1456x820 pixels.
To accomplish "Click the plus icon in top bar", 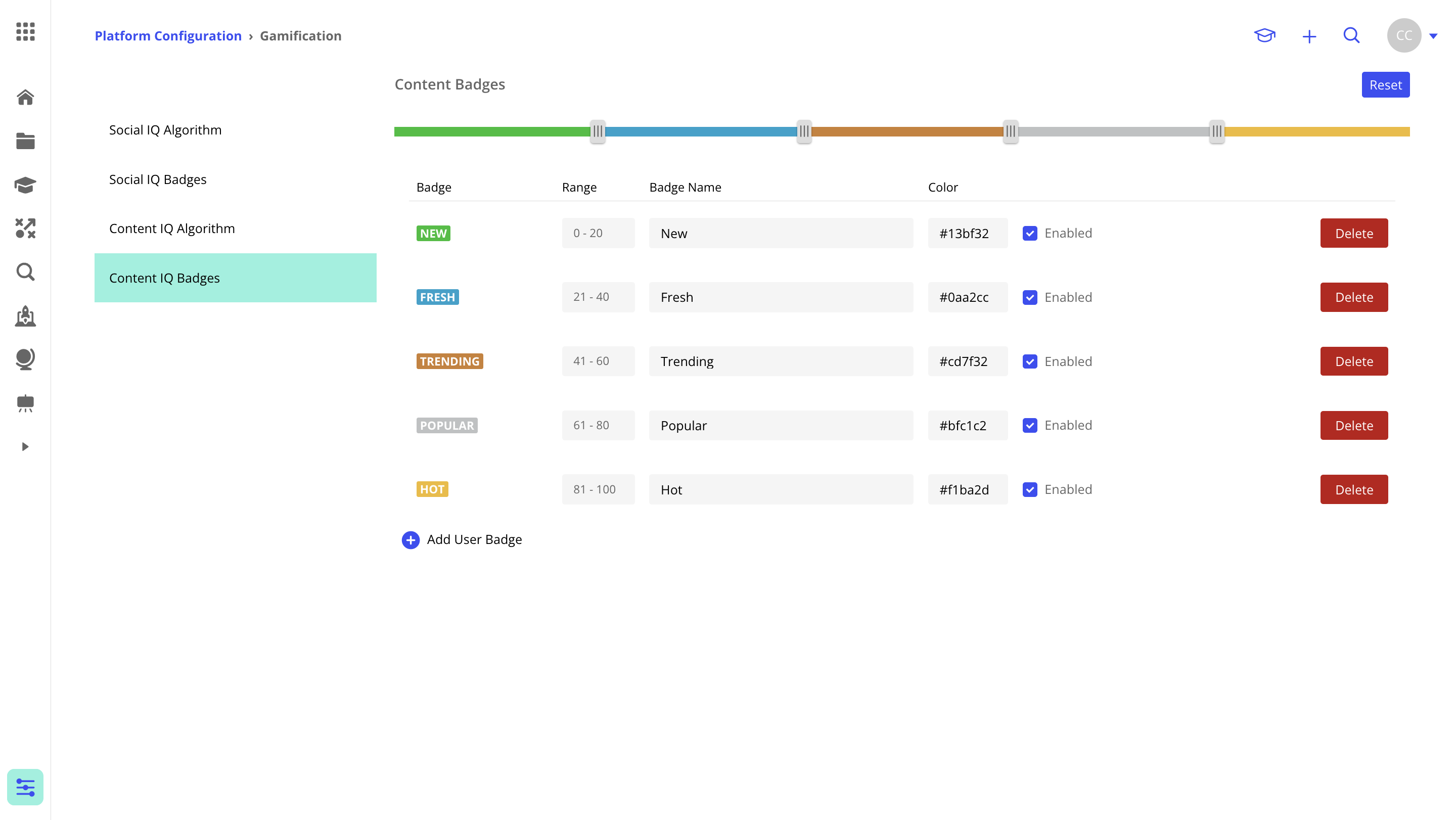I will point(1309,37).
